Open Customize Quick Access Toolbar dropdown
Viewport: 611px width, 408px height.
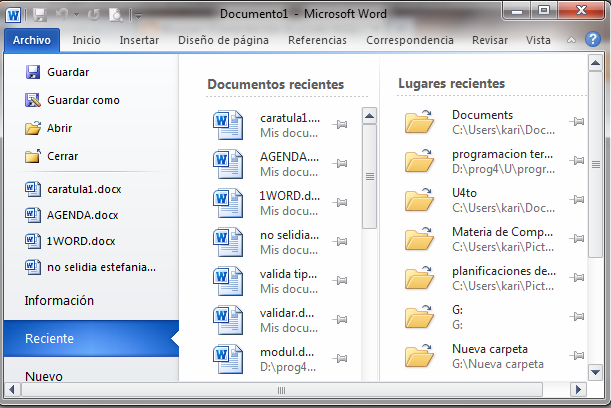138,16
